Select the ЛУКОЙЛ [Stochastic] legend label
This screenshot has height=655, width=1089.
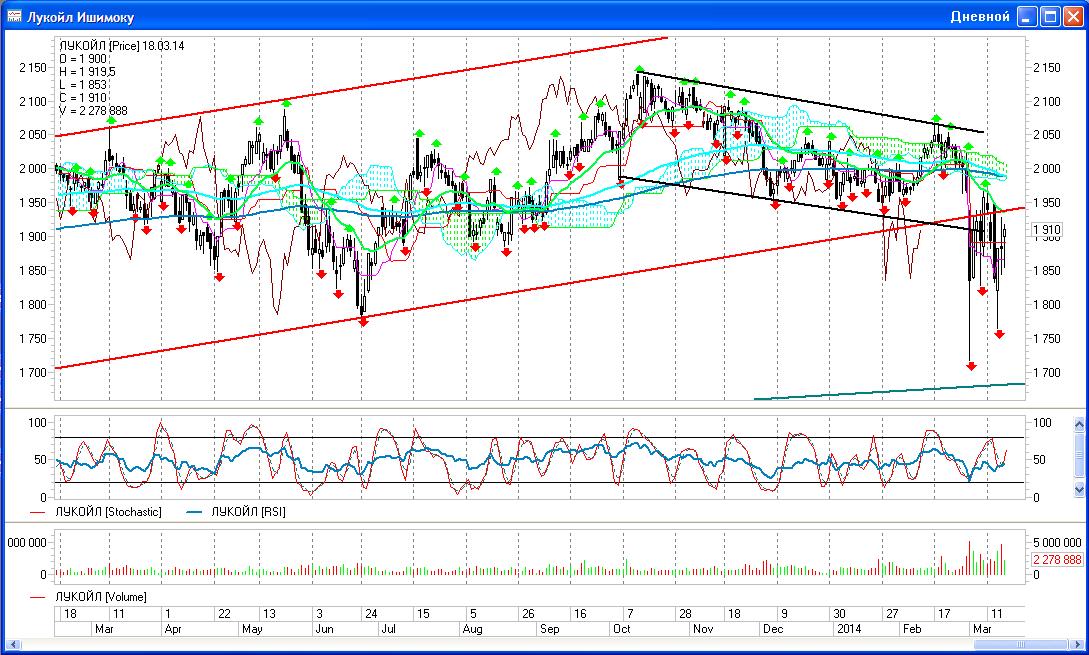click(108, 512)
